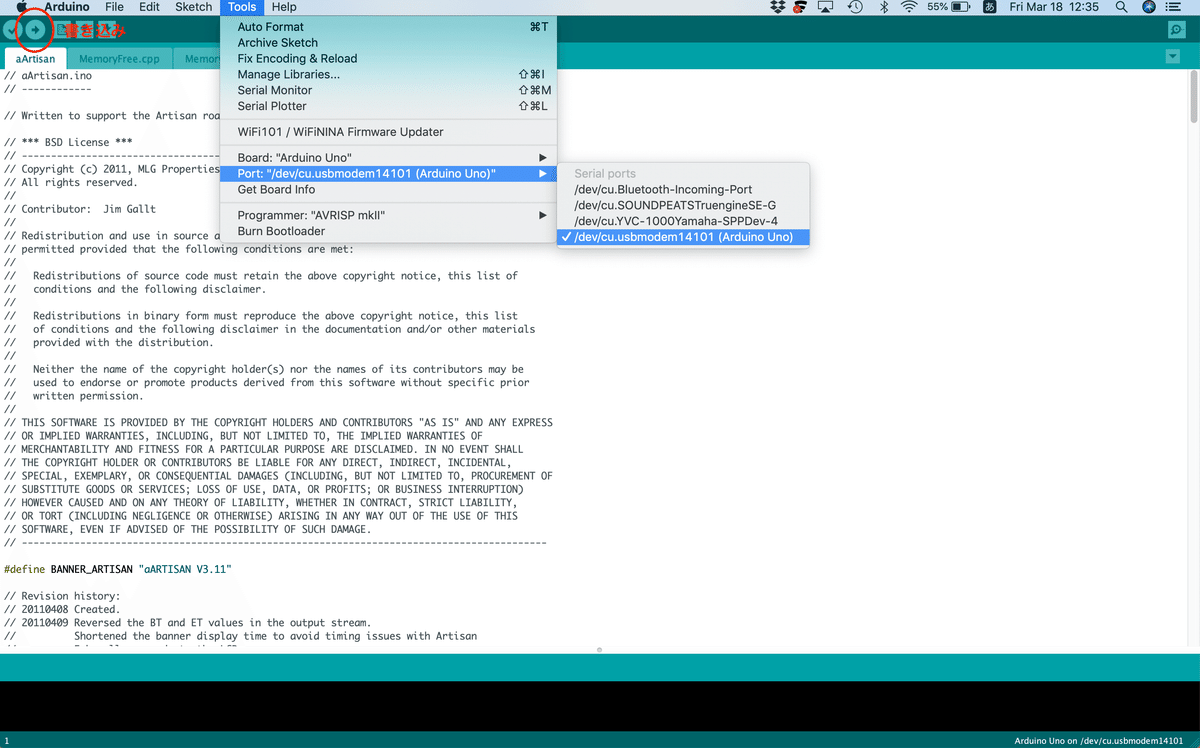
Task: Select /dev/cu.YVC-1000Yamaha-SPPDev-4 port
Action: point(683,221)
